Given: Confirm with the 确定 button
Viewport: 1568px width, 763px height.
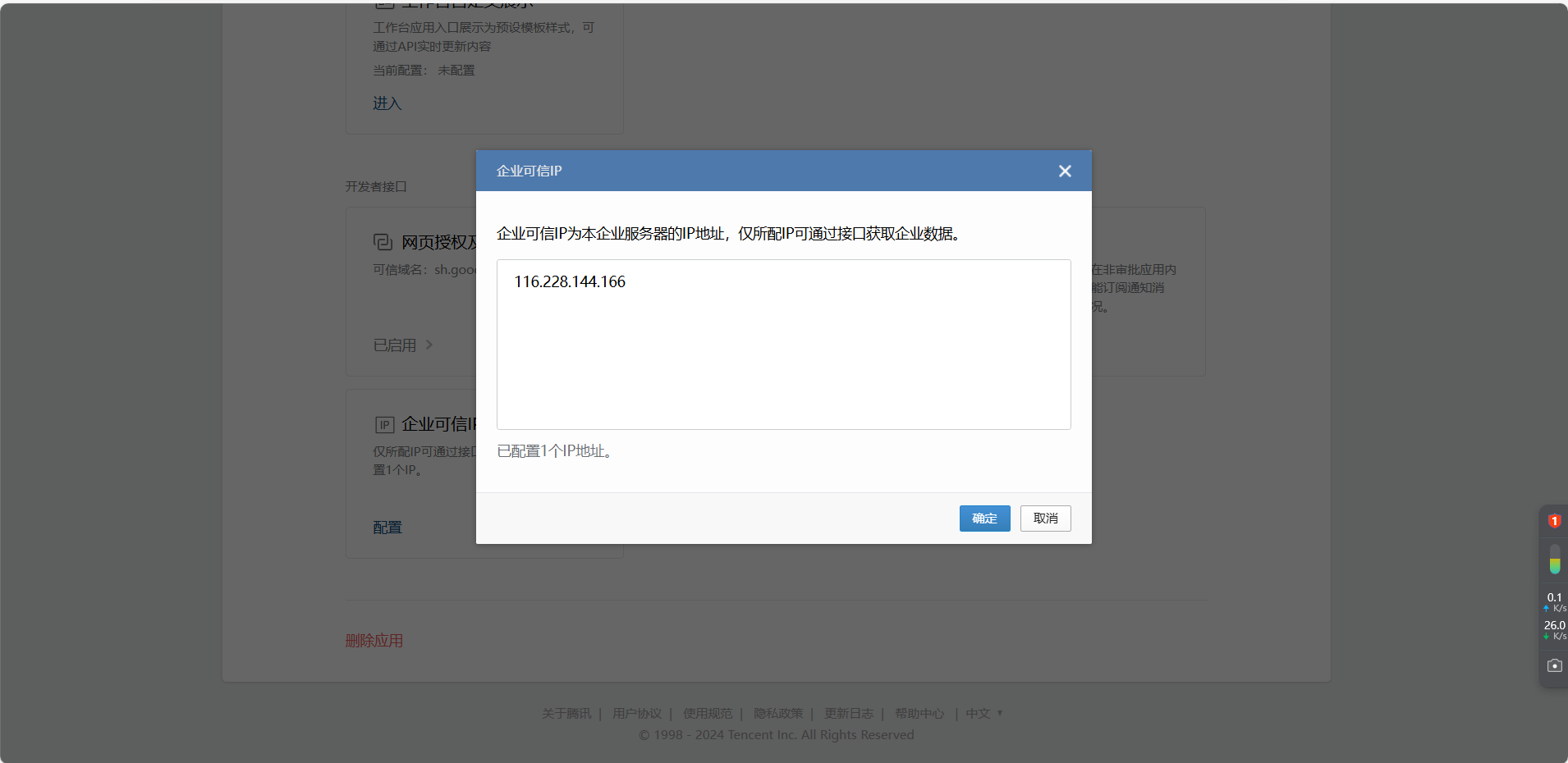Looking at the screenshot, I should pyautogui.click(x=984, y=519).
